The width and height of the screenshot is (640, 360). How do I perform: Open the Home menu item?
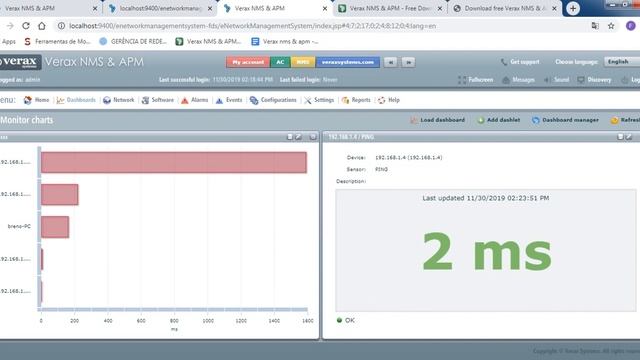(37, 100)
